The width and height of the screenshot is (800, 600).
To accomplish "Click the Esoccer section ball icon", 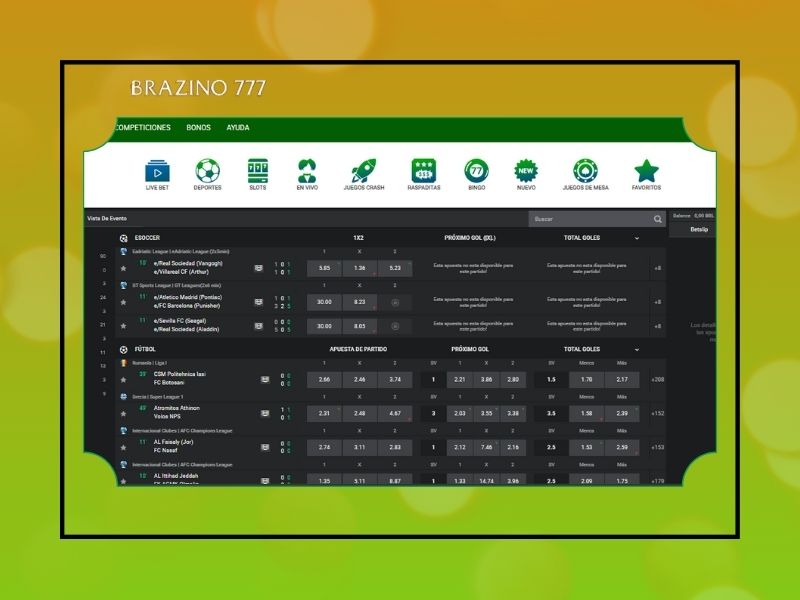I will [123, 238].
